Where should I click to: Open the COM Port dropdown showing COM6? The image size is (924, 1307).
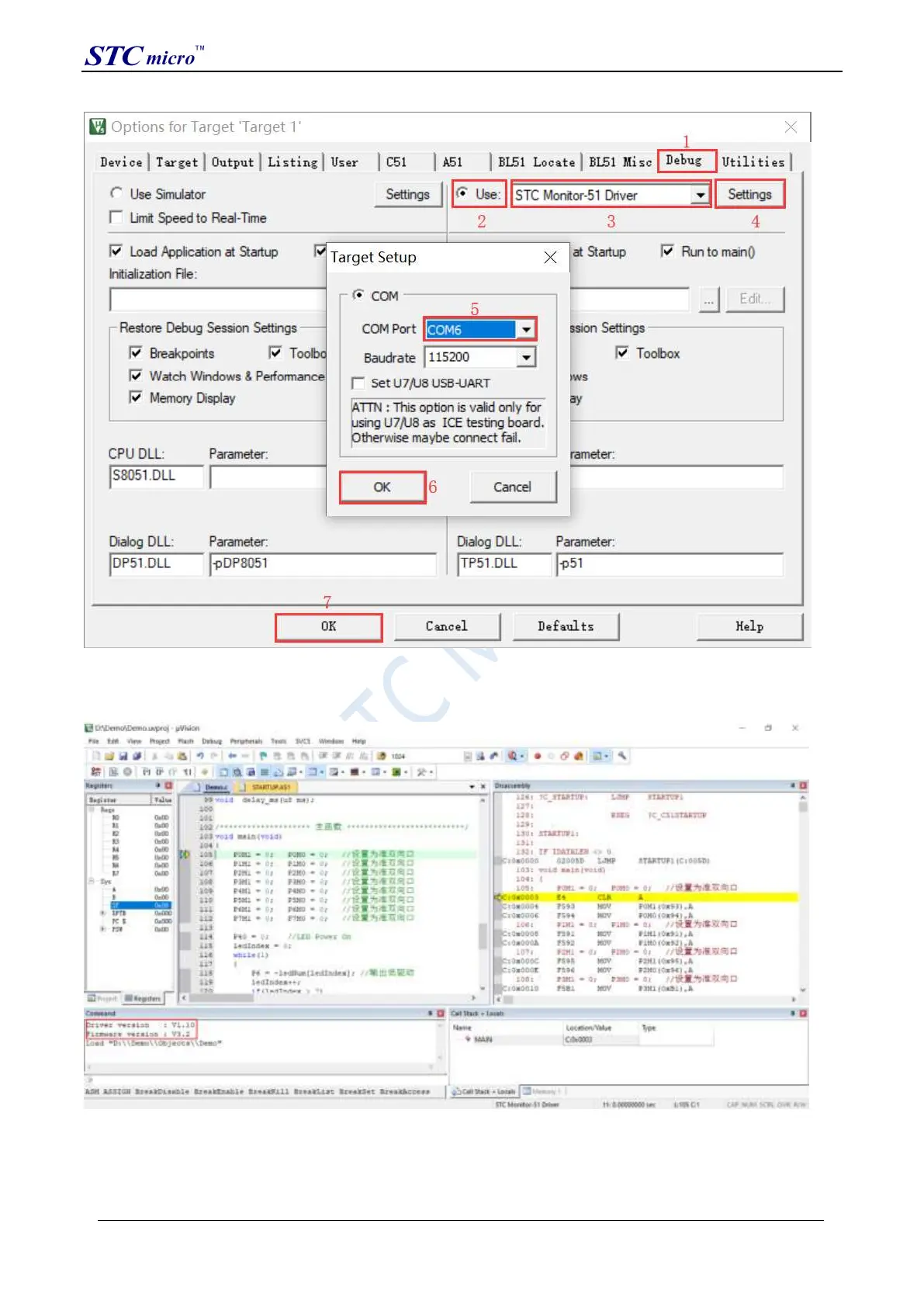[x=526, y=330]
